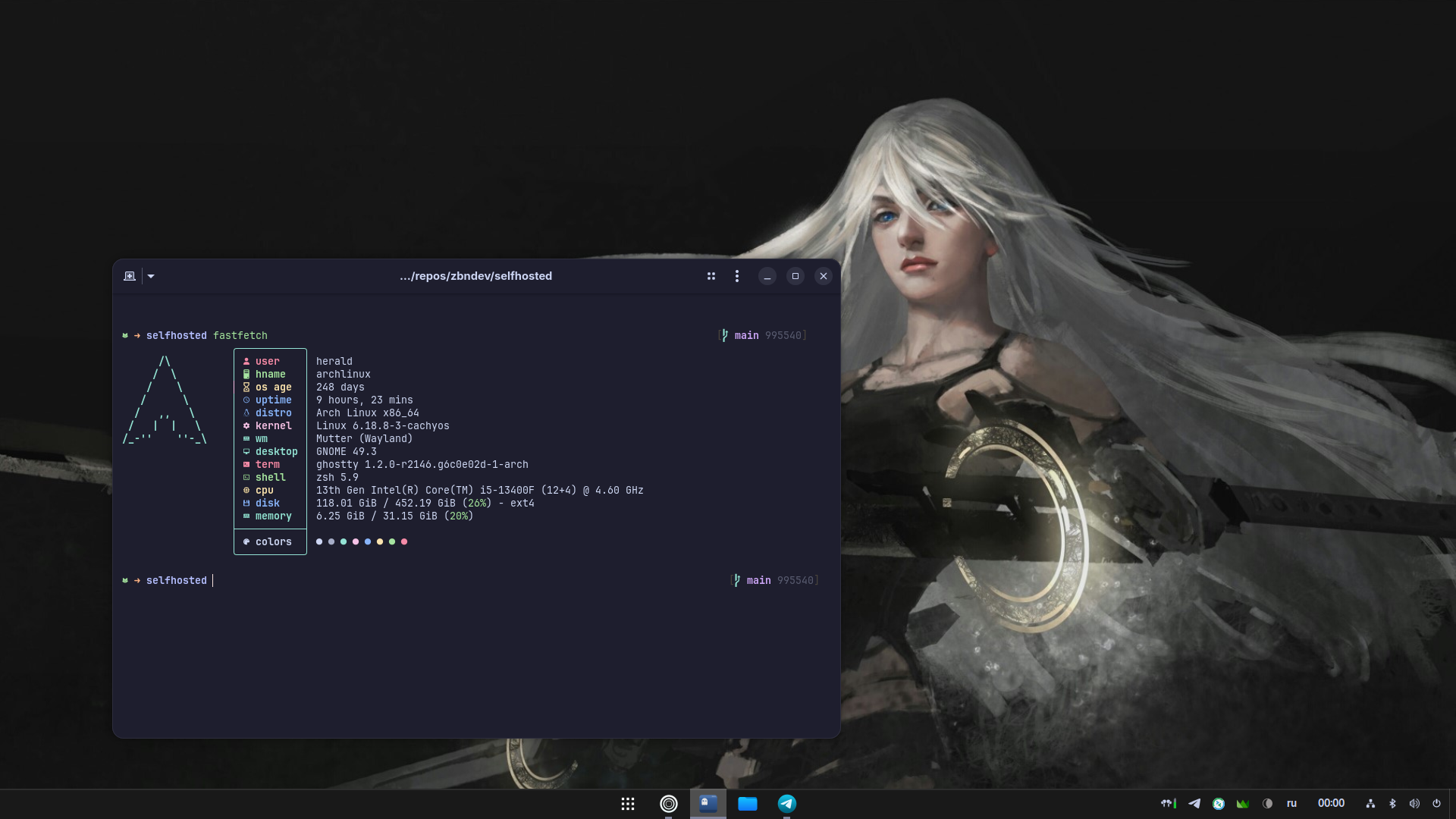Open the tab overview grid icon

click(711, 276)
